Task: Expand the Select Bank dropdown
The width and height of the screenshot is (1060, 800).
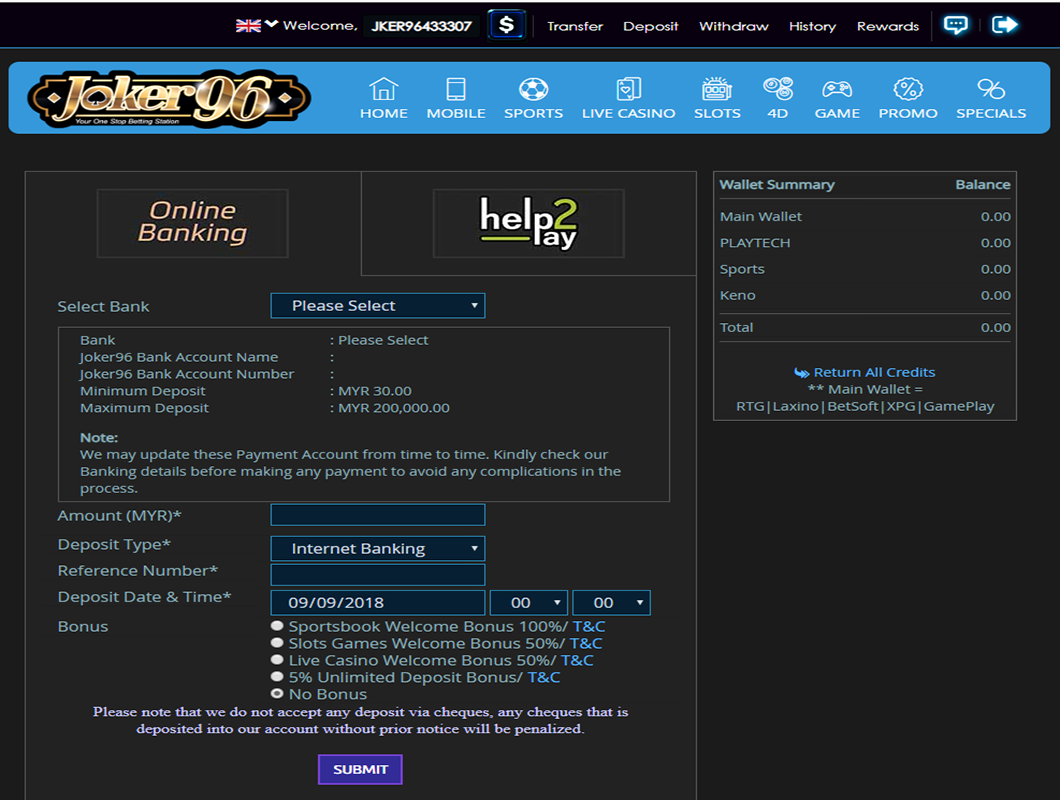Action: pos(377,306)
